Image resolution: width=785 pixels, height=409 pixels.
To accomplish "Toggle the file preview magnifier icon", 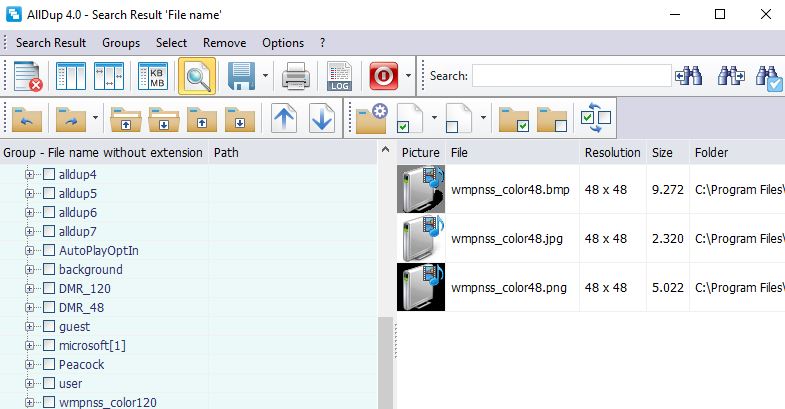I will 197,76.
